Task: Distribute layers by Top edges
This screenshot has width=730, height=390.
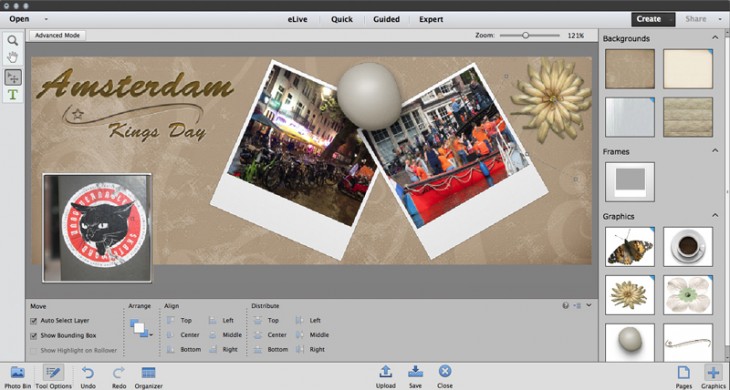Action: pos(266,320)
